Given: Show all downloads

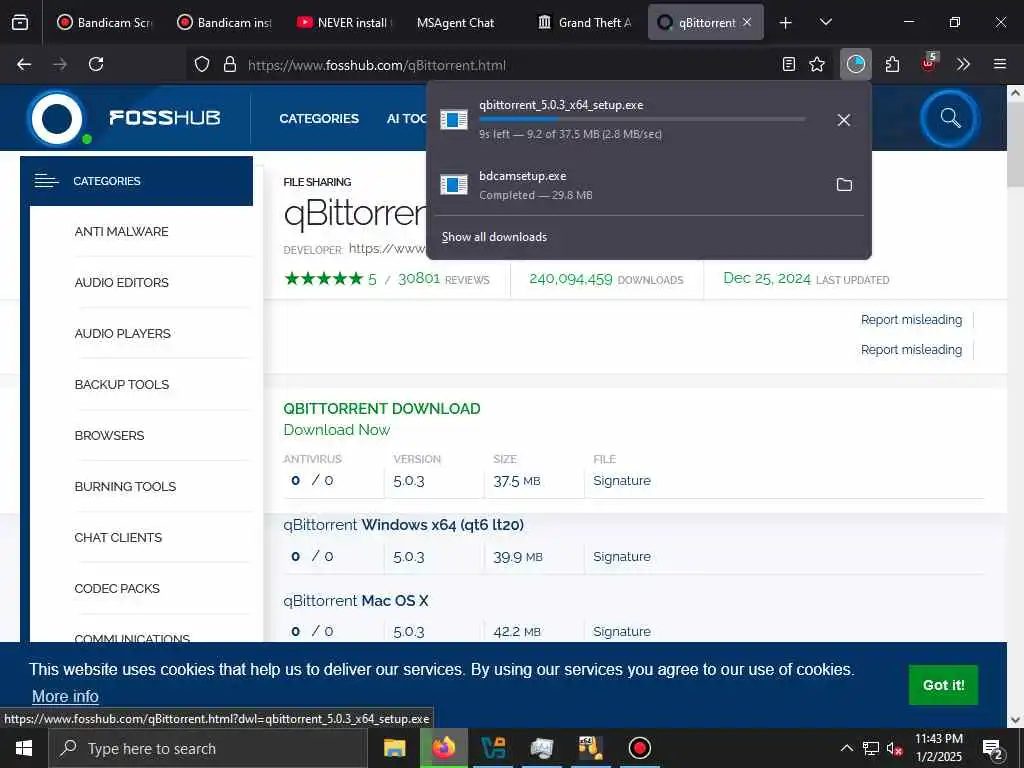Looking at the screenshot, I should [494, 237].
